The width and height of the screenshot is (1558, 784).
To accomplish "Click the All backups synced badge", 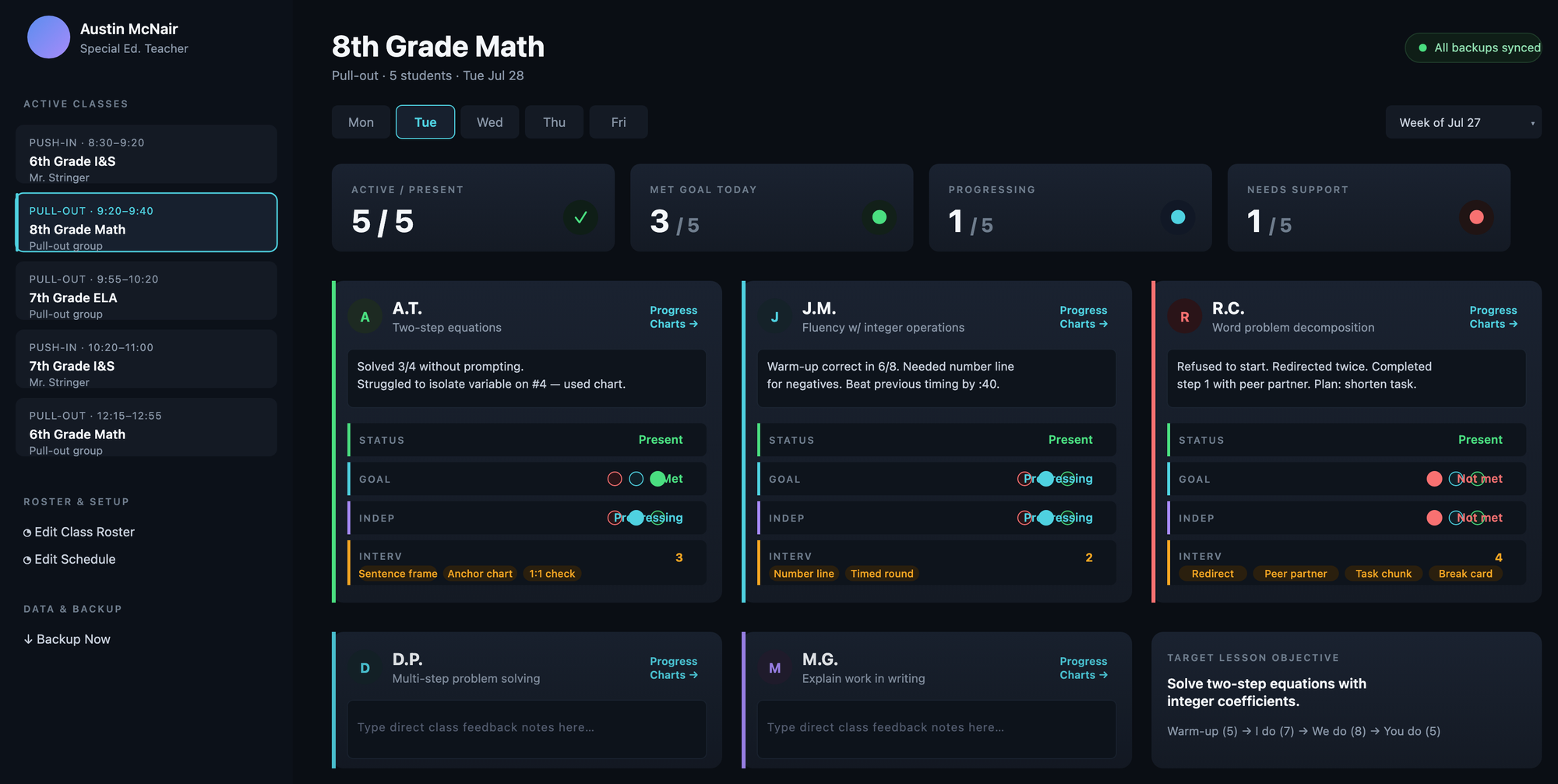I will click(x=1473, y=47).
